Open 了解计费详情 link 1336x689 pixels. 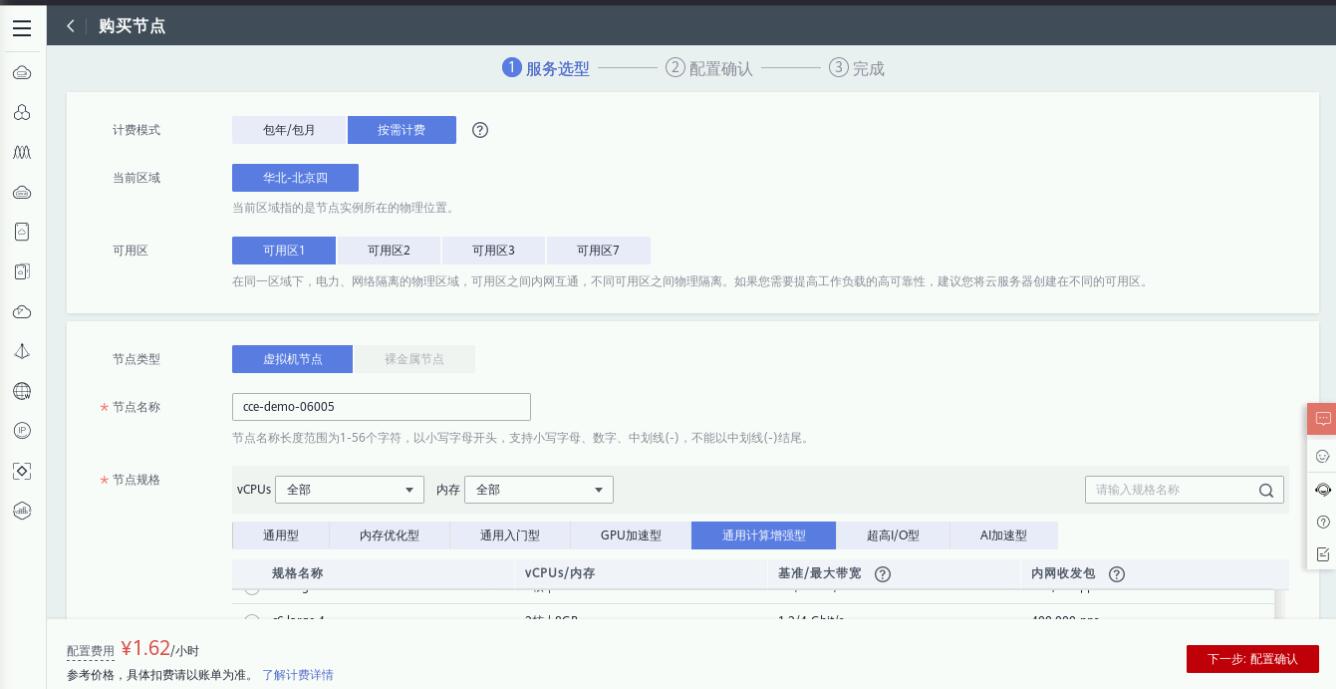pyautogui.click(x=298, y=675)
